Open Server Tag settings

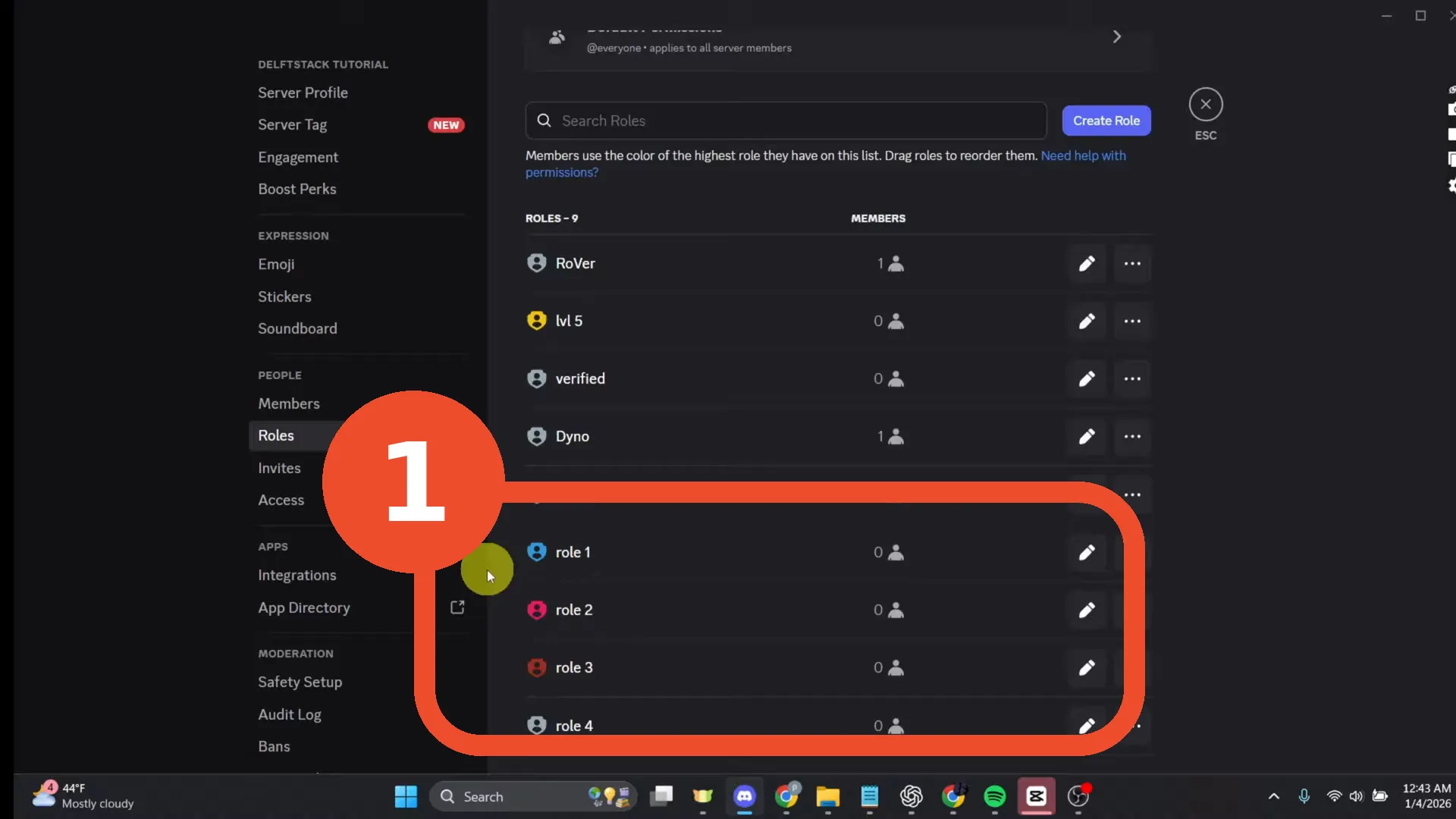(293, 124)
